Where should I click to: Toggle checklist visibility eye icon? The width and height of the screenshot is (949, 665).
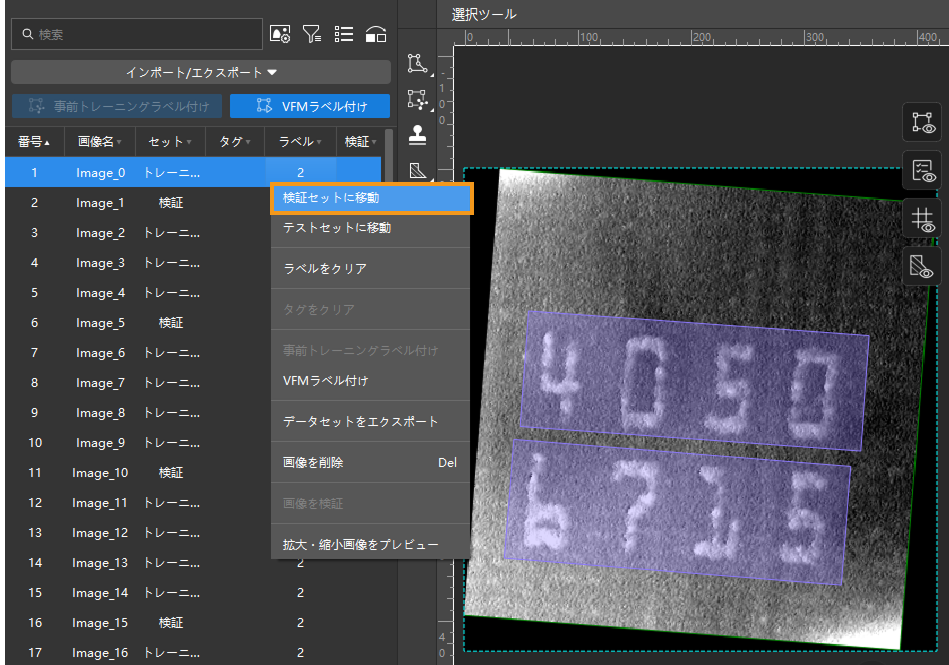pos(921,170)
